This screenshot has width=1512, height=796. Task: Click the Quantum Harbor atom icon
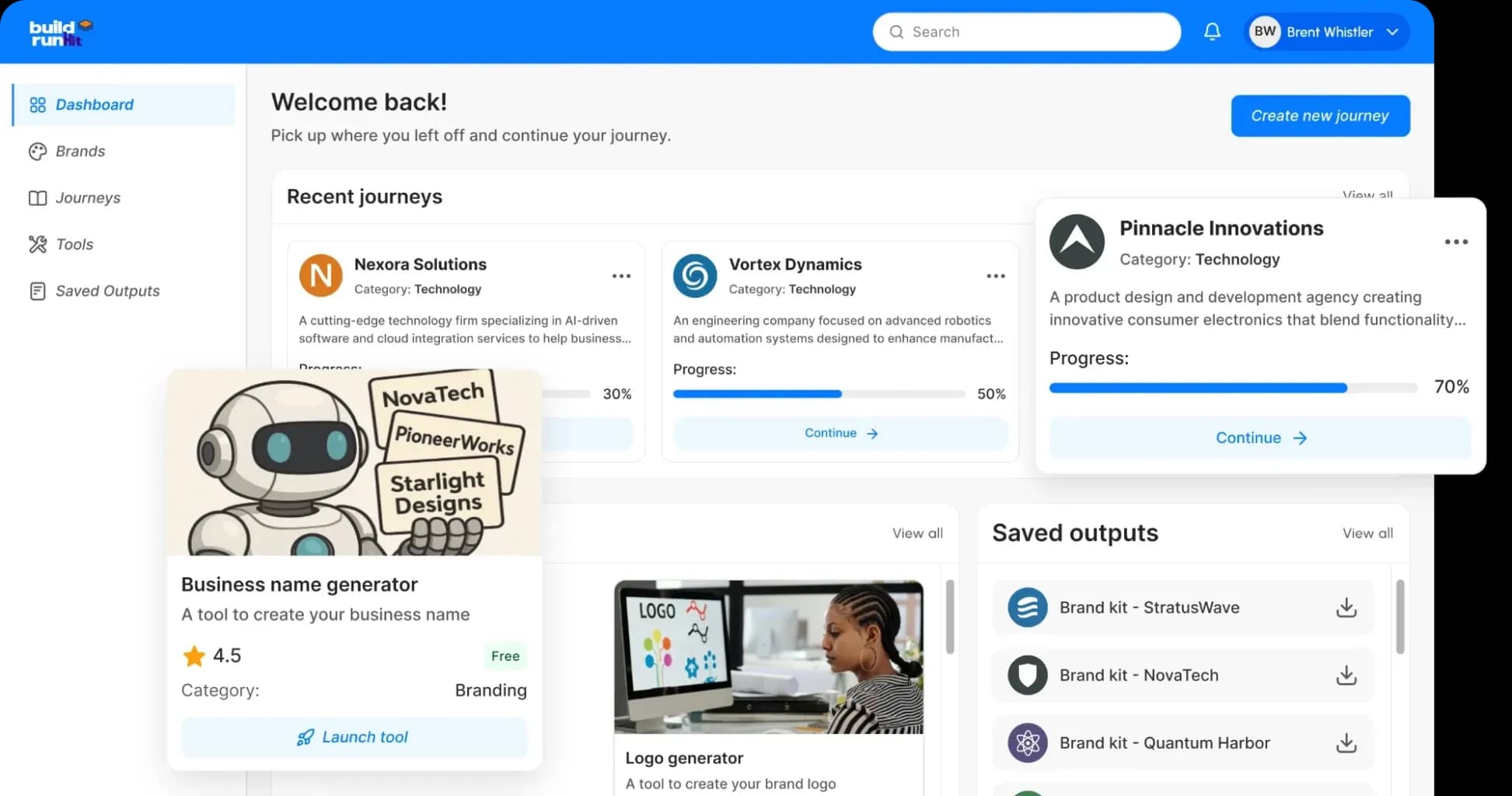[x=1028, y=742]
